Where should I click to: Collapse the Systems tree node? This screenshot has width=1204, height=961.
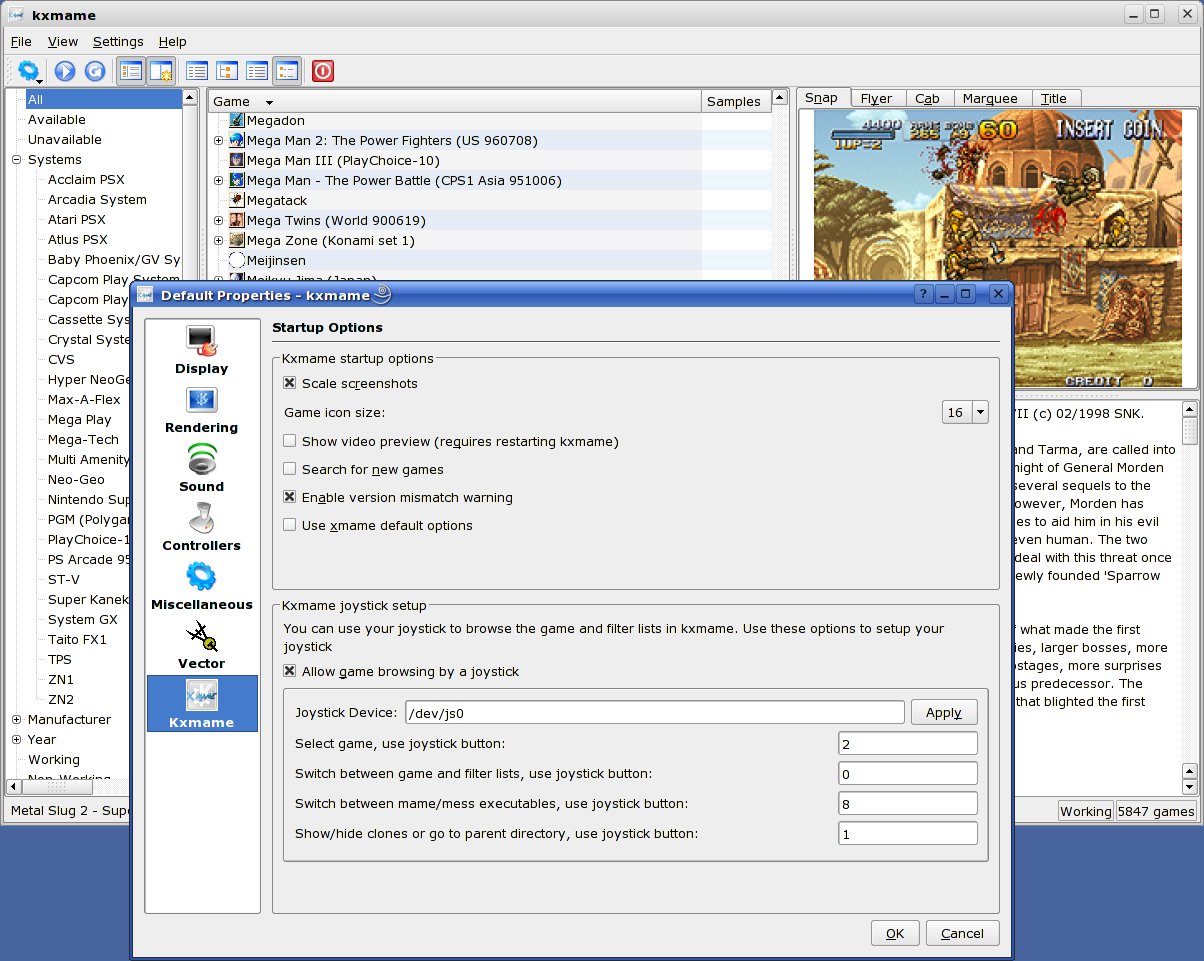tap(17, 160)
